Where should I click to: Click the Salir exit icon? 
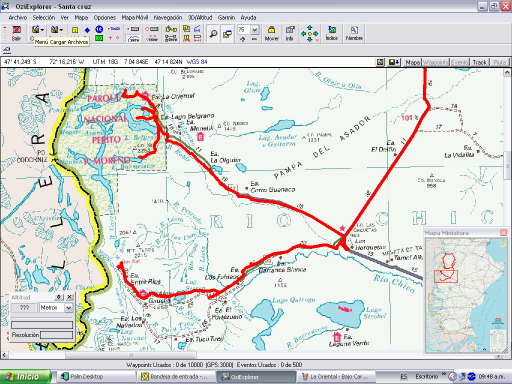tap(16, 33)
